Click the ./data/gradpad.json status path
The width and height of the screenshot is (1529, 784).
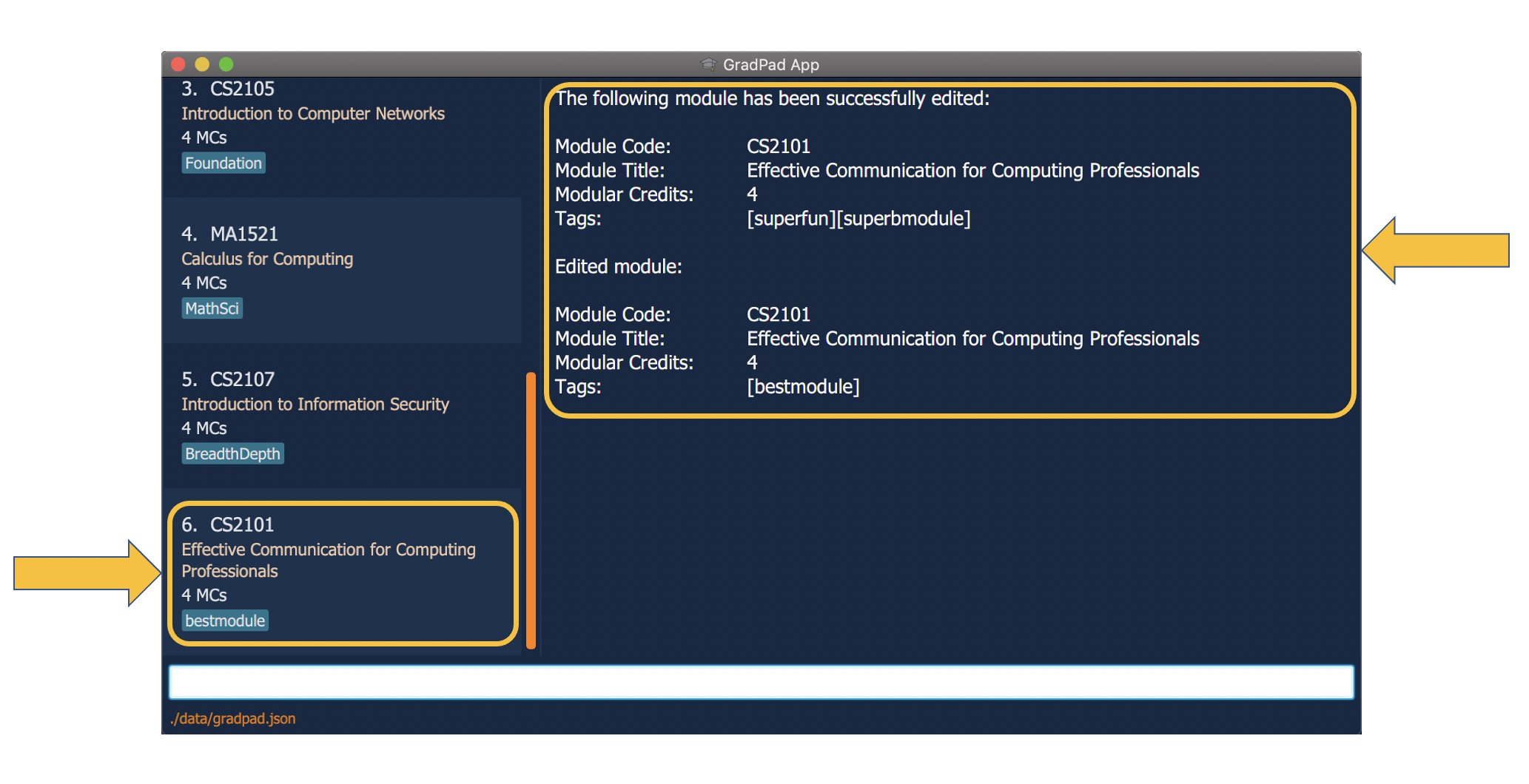[x=232, y=718]
